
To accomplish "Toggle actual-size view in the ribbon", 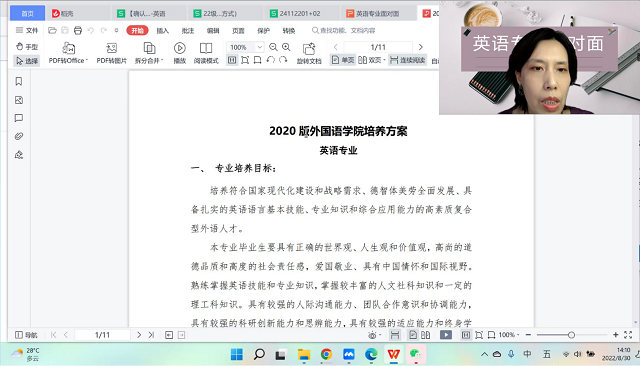I will (x=232, y=60).
